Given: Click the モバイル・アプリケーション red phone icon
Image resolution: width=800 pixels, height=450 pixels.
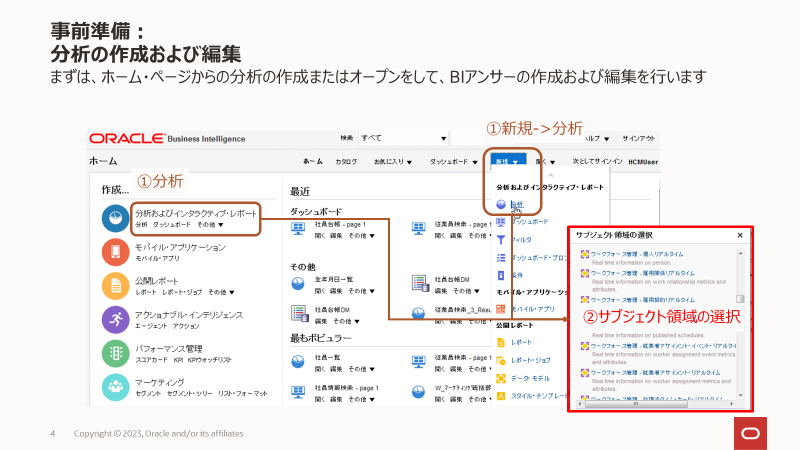Looking at the screenshot, I should click(115, 252).
